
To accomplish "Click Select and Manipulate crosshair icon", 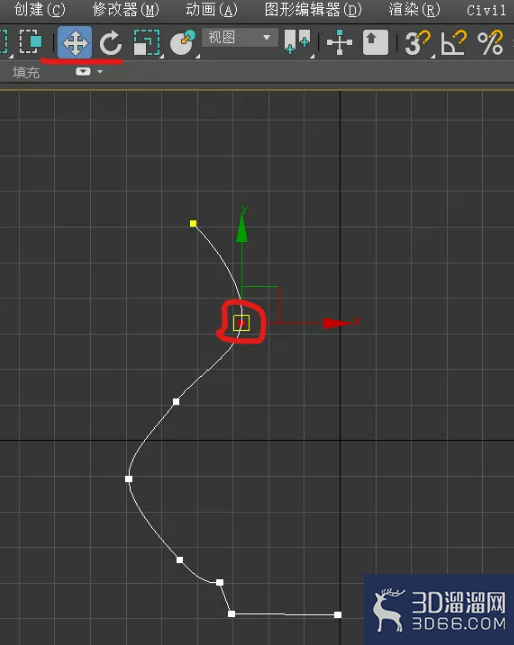I will (x=339, y=42).
